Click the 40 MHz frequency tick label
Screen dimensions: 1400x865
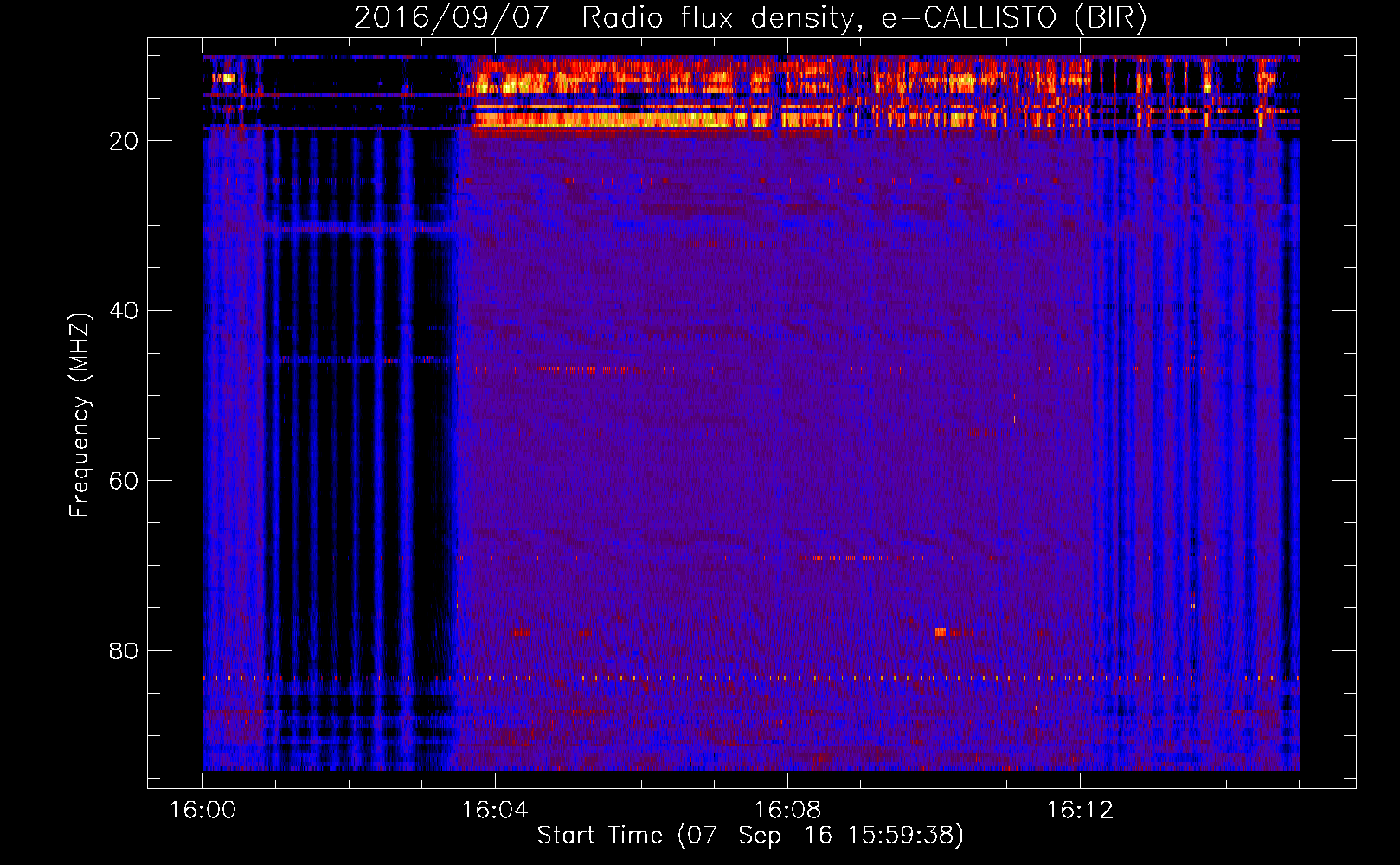tap(124, 311)
